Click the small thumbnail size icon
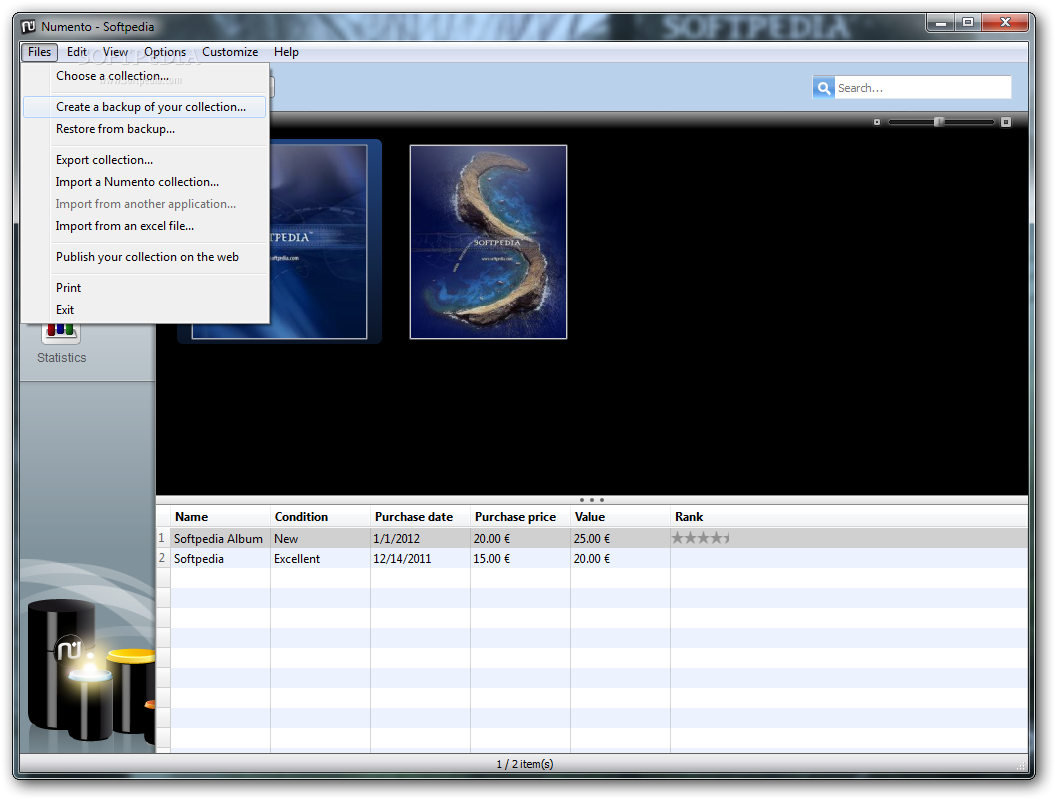 click(x=877, y=122)
